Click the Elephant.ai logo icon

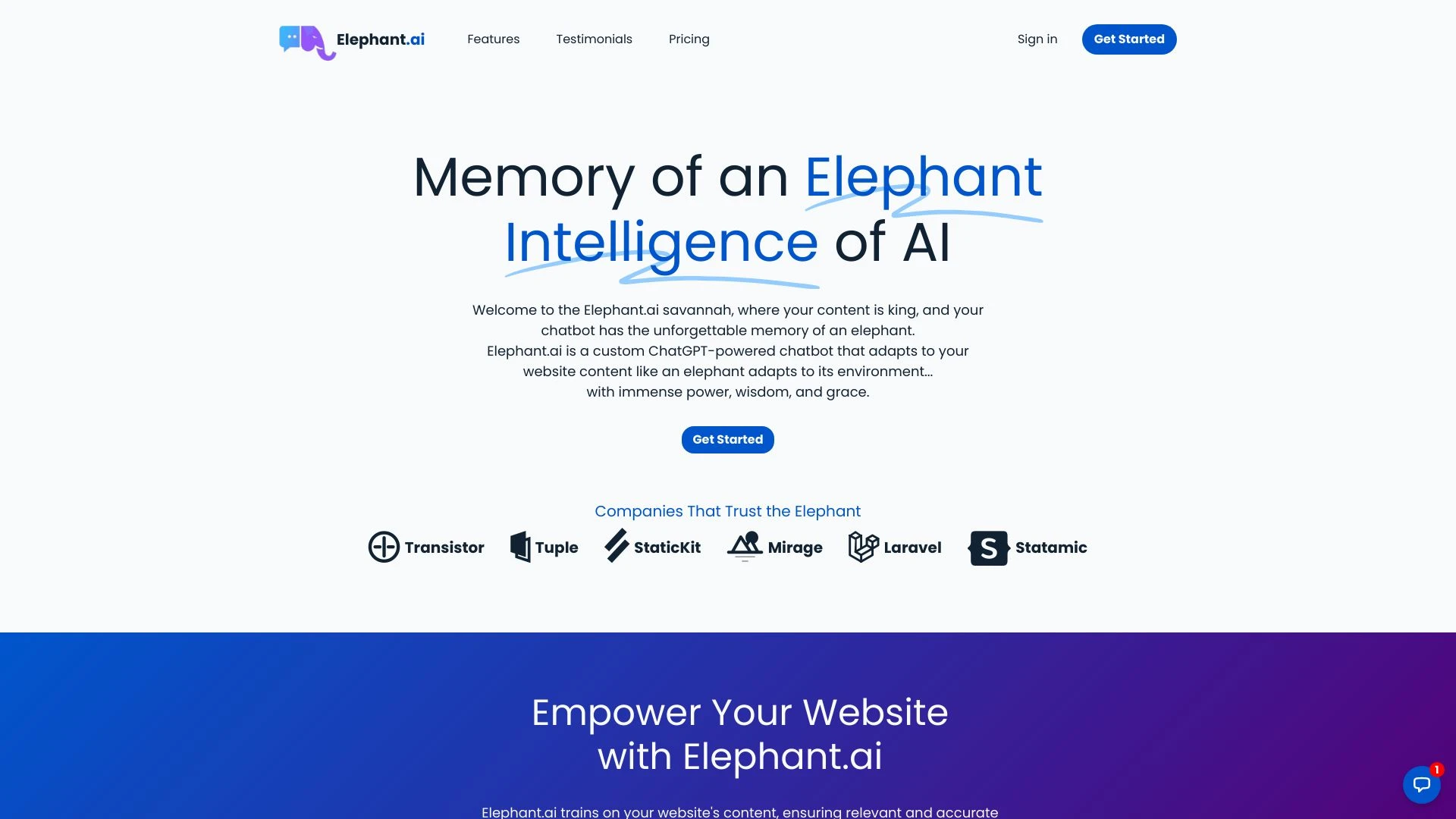[306, 39]
